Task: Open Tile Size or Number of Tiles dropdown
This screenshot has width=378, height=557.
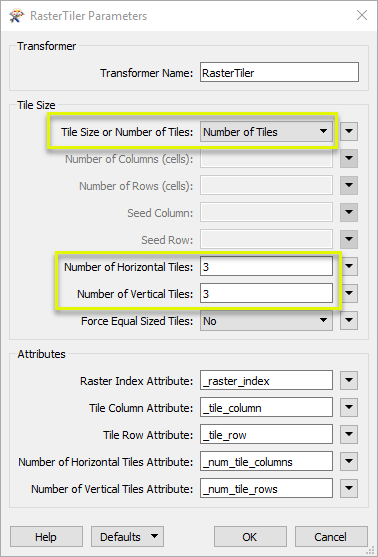Action: [x=266, y=132]
